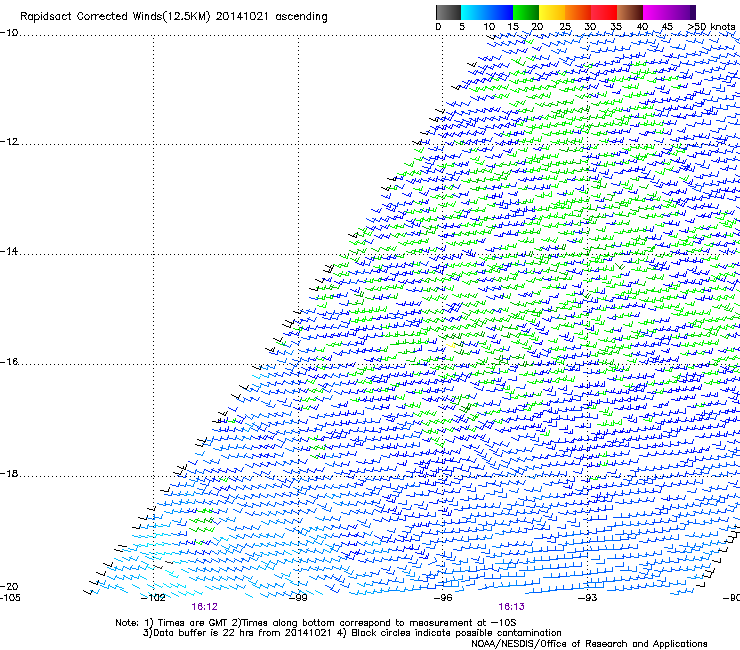This screenshot has width=740, height=650.
Task: Click the brown 35-40 knots color swatch
Action: pyautogui.click(x=630, y=12)
